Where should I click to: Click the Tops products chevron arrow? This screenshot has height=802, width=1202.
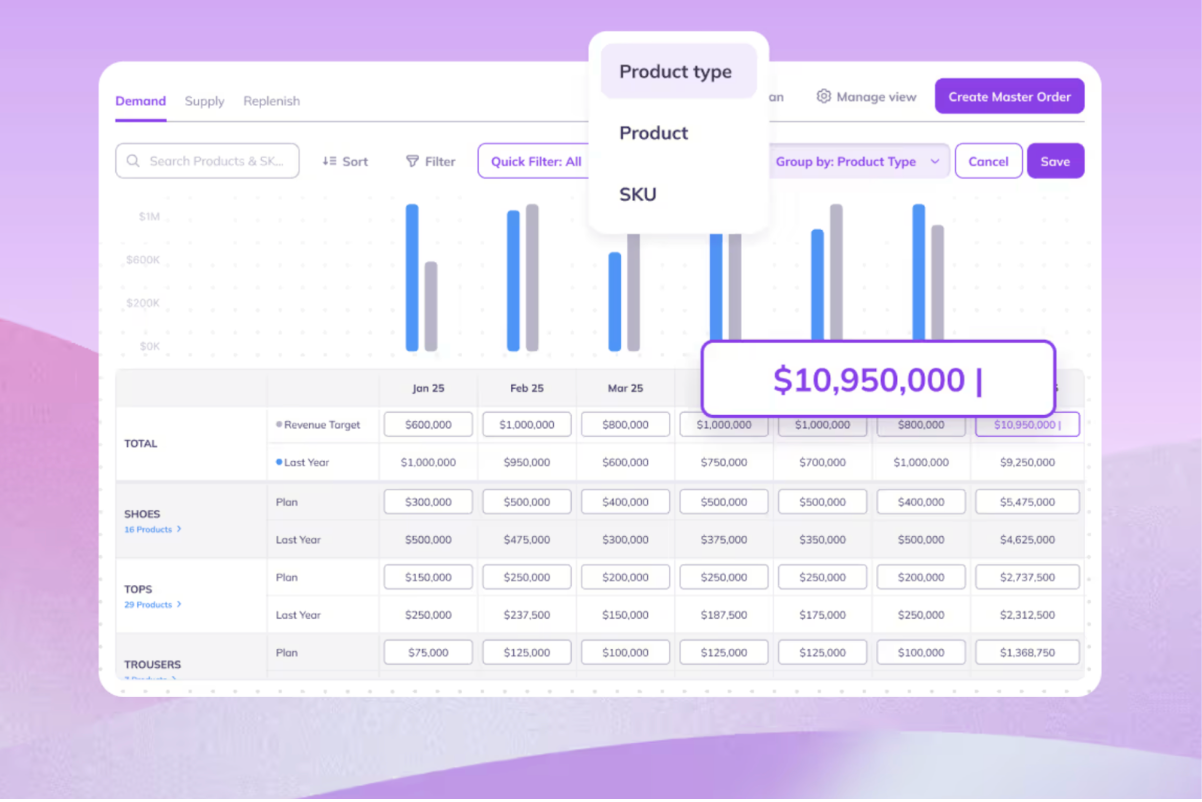click(x=179, y=604)
